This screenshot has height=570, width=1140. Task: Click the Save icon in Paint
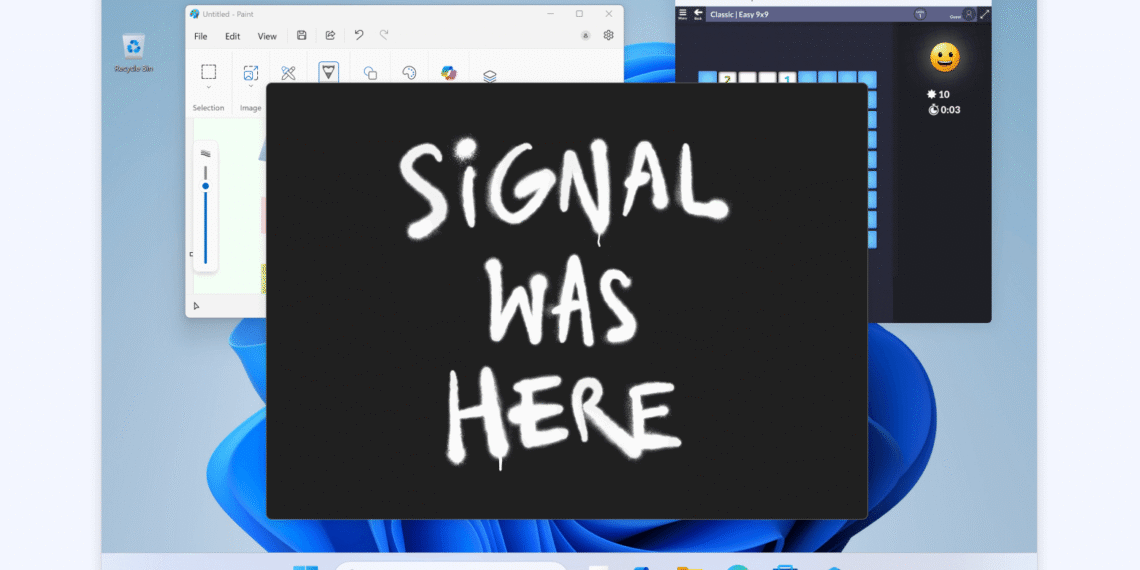pyautogui.click(x=302, y=36)
